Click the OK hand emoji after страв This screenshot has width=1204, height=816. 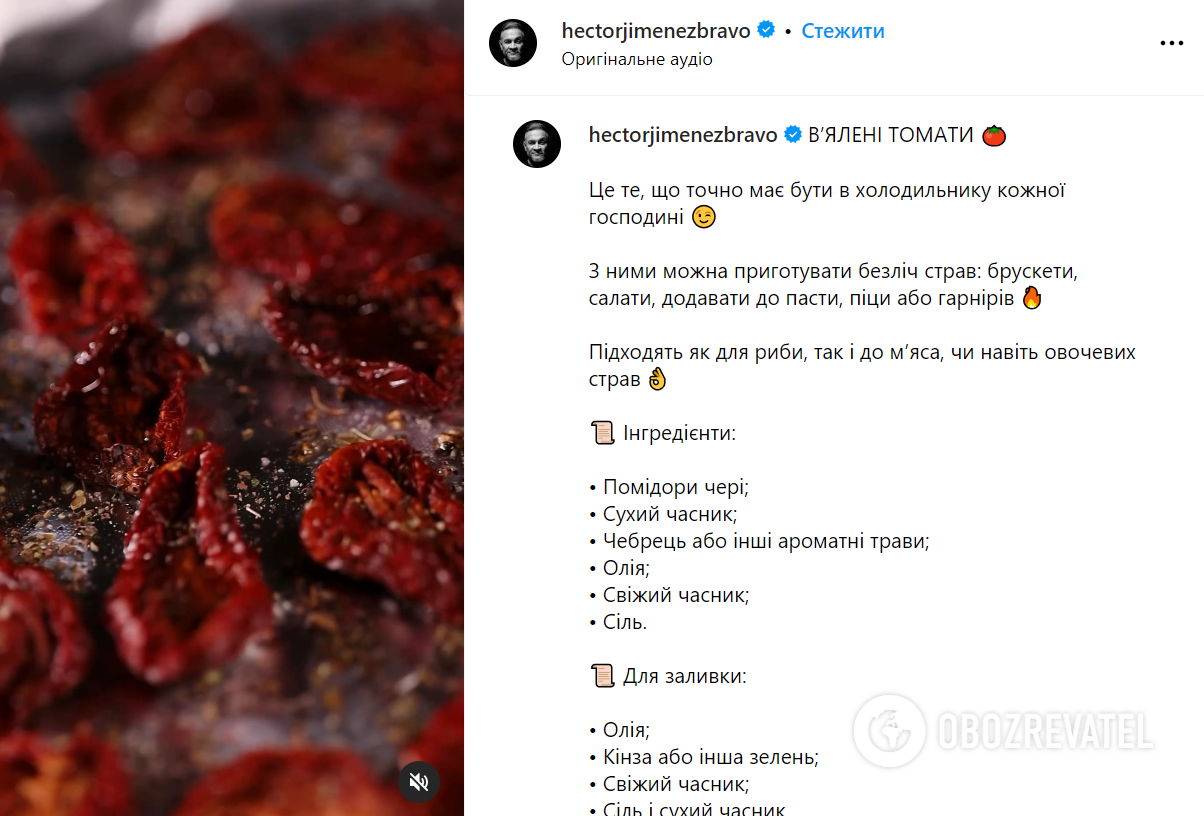(656, 378)
